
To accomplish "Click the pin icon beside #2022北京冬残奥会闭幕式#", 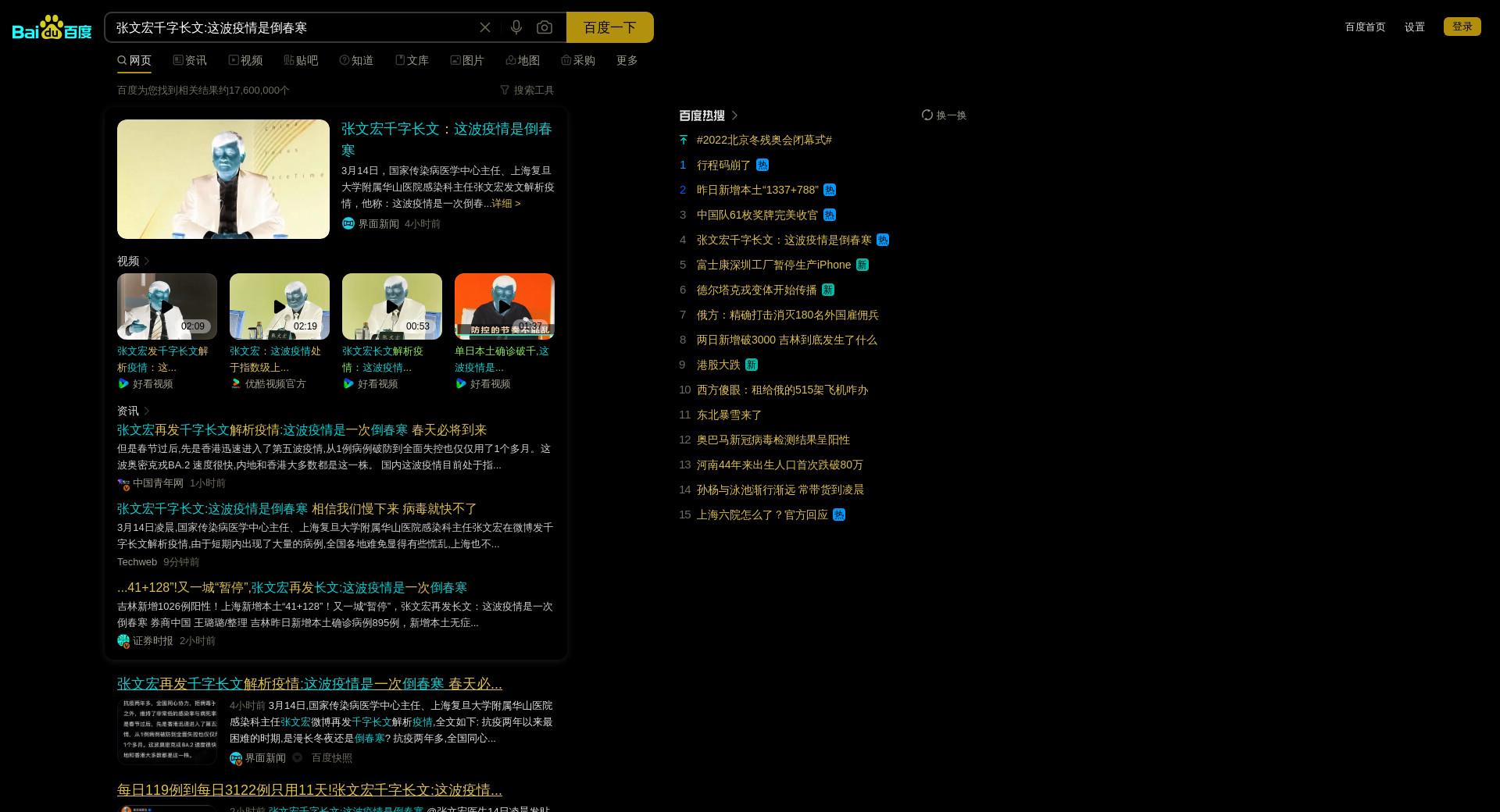I will click(x=684, y=140).
